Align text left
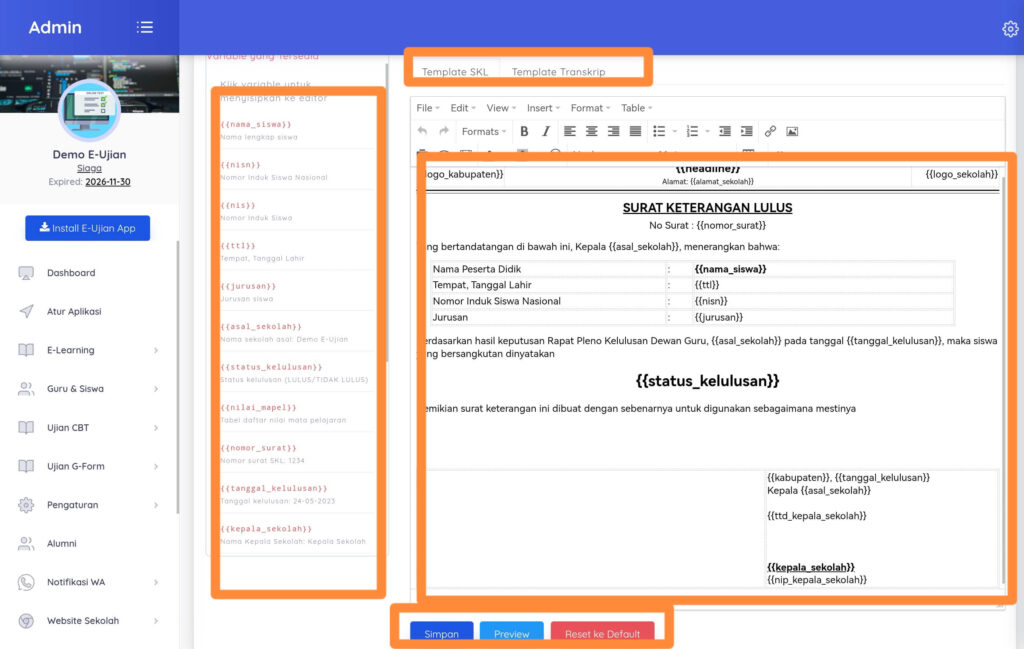The width and height of the screenshot is (1024, 649). click(x=569, y=131)
